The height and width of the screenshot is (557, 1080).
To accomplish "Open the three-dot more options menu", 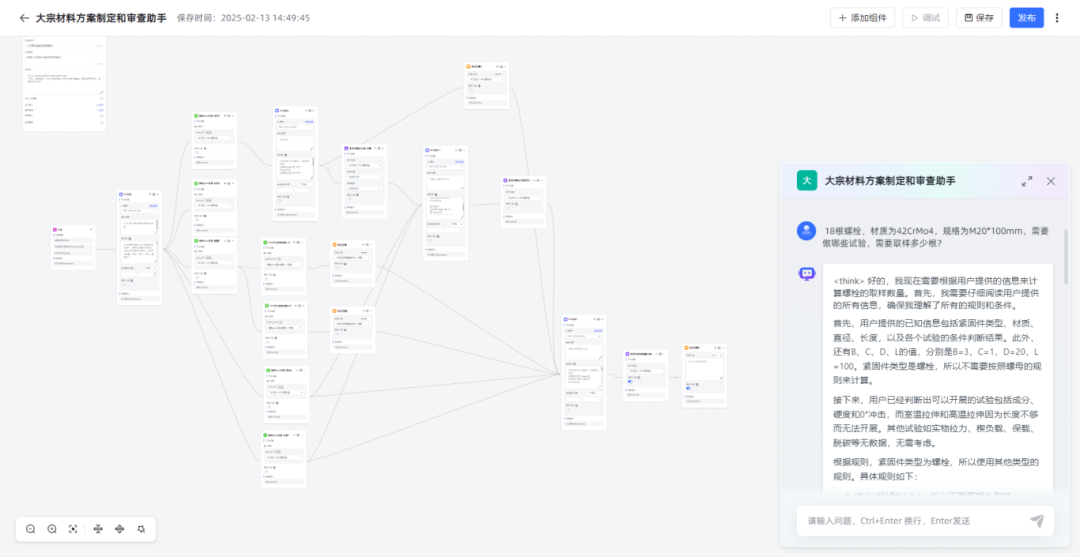I will (x=1057, y=18).
